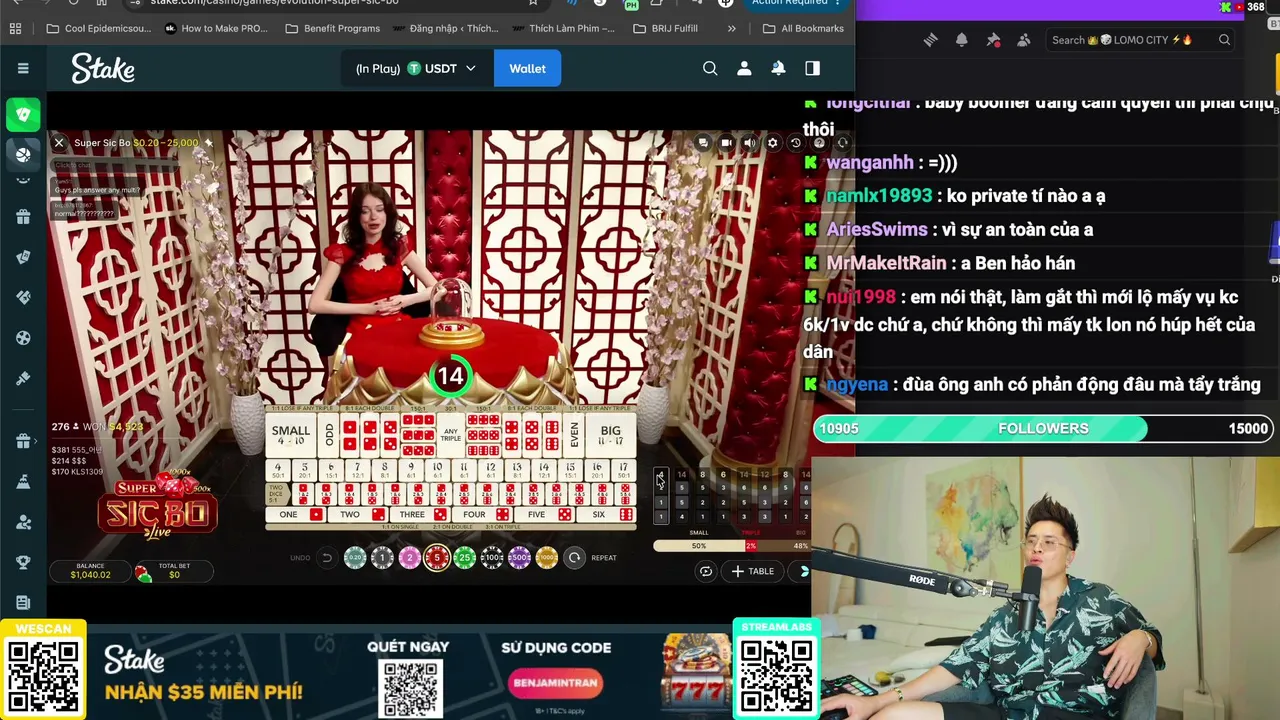Bet on single number FOUR
1280x720 pixels.
coord(482,515)
